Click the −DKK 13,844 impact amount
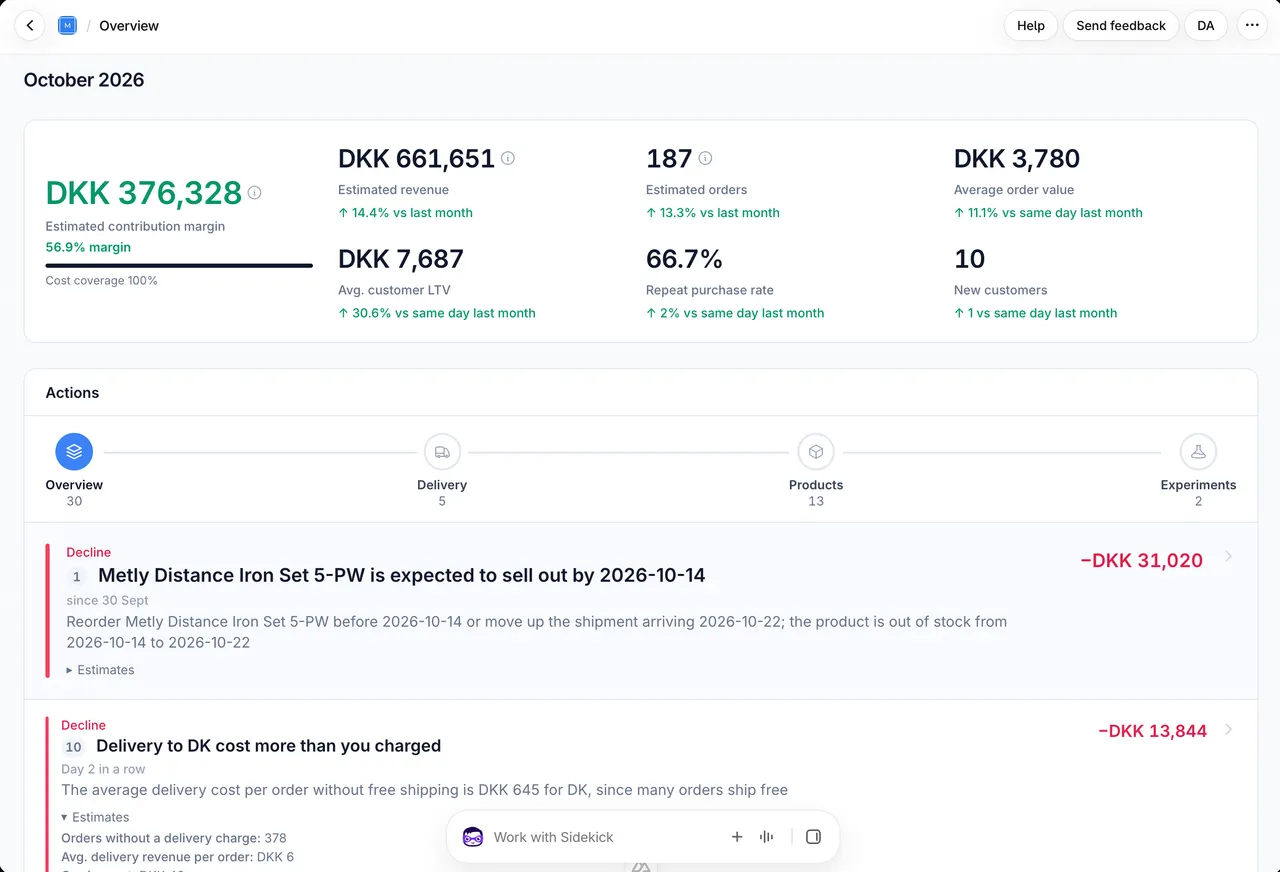This screenshot has height=872, width=1280. click(x=1152, y=731)
